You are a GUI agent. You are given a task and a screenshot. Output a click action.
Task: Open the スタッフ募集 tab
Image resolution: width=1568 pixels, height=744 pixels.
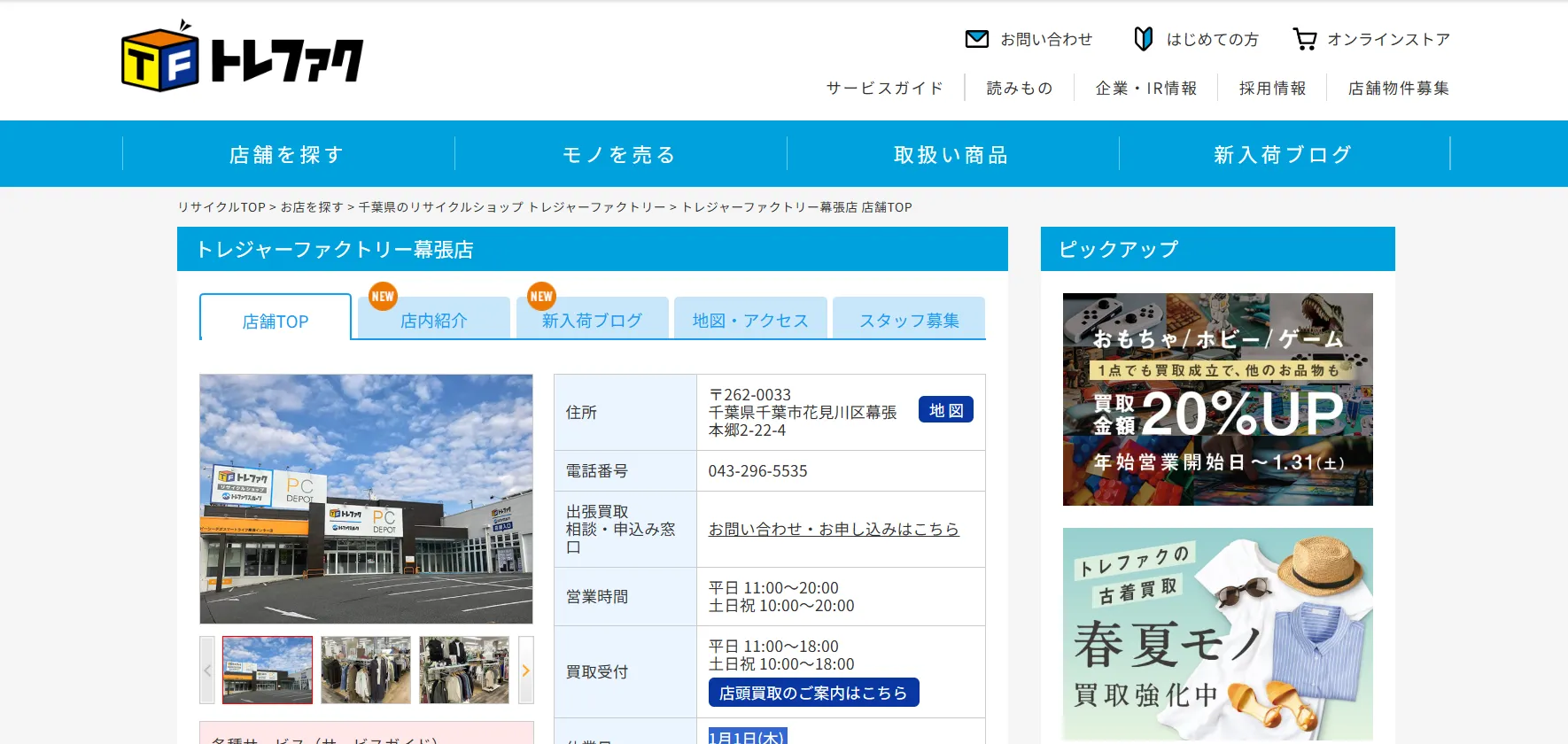pyautogui.click(x=909, y=321)
